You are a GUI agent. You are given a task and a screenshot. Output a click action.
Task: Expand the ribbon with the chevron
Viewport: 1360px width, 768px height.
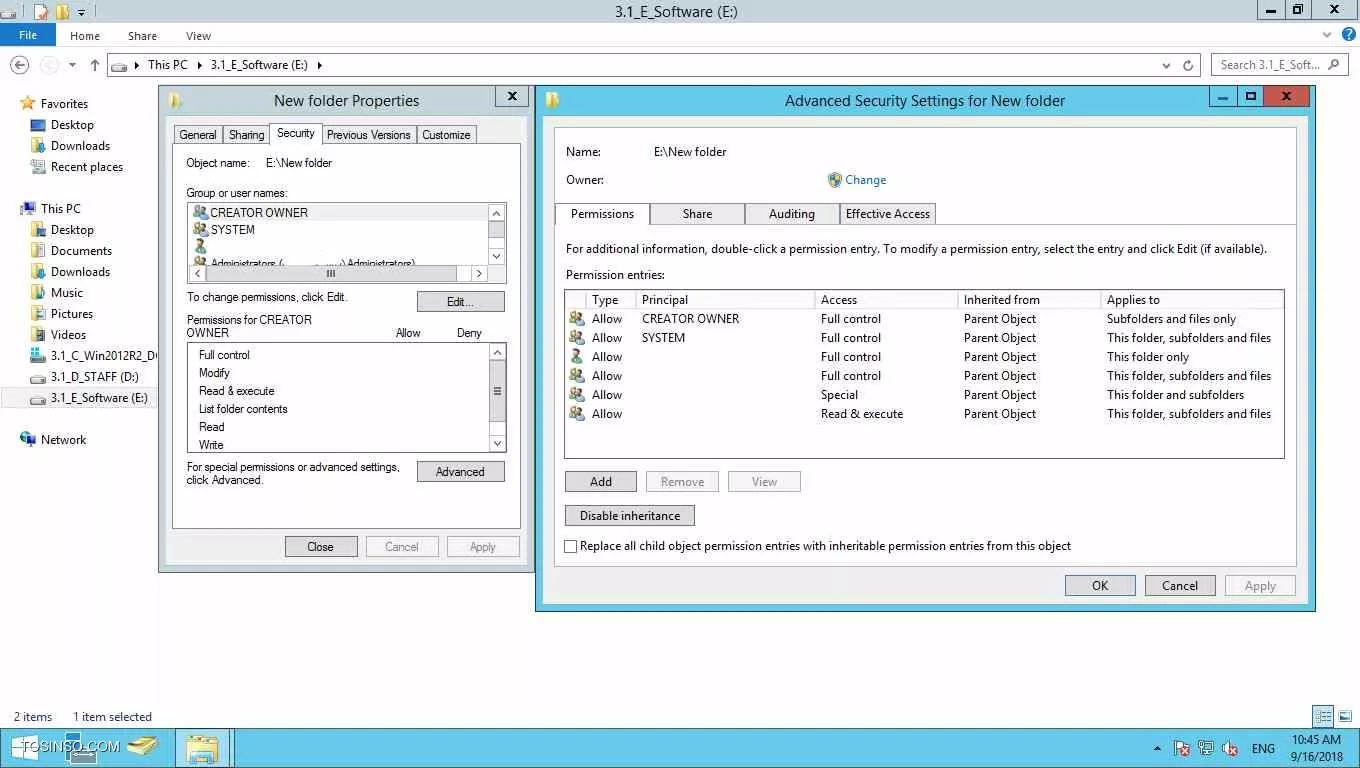tap(1328, 34)
